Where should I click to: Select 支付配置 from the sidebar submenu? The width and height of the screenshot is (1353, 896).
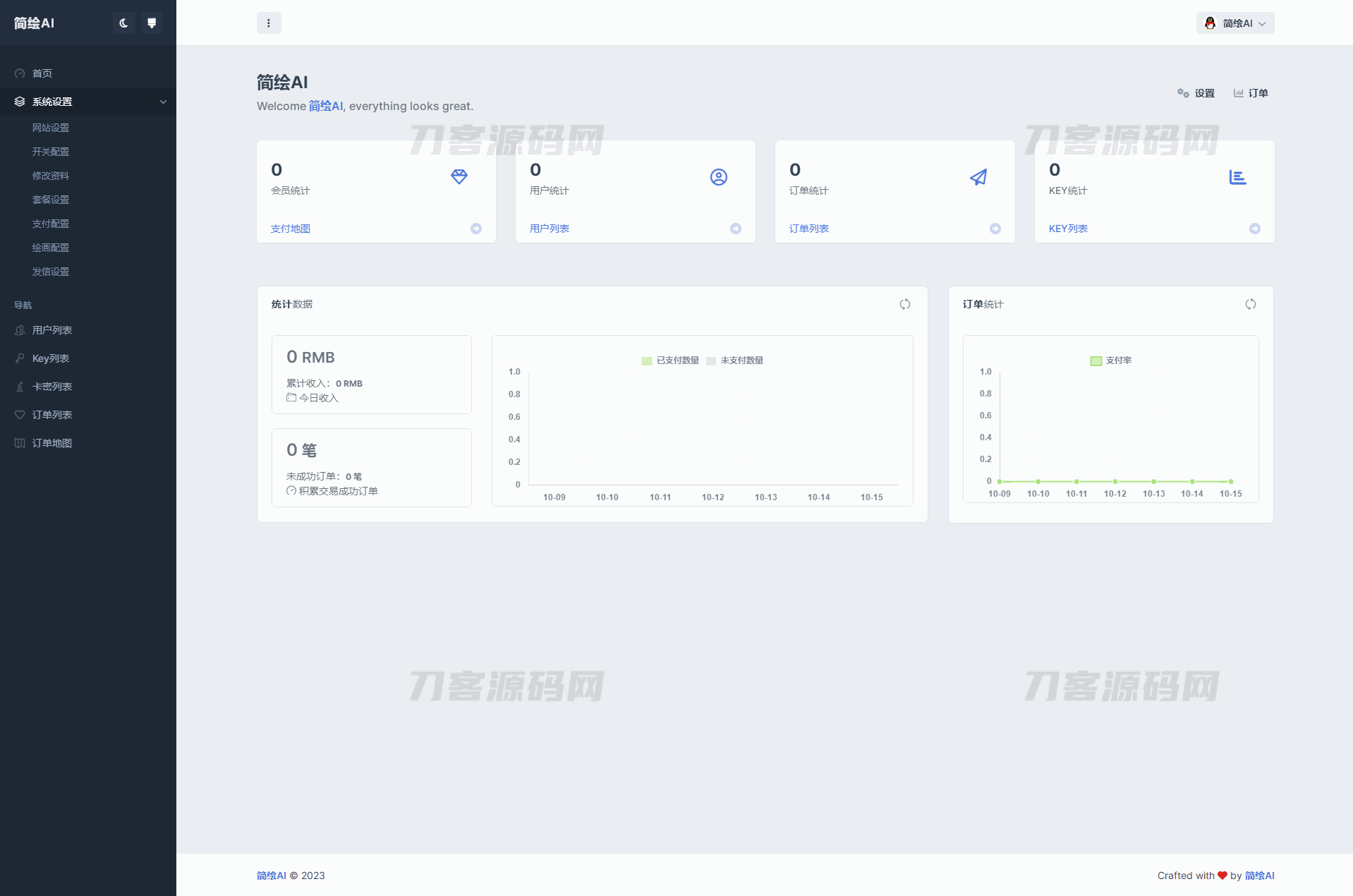[51, 224]
